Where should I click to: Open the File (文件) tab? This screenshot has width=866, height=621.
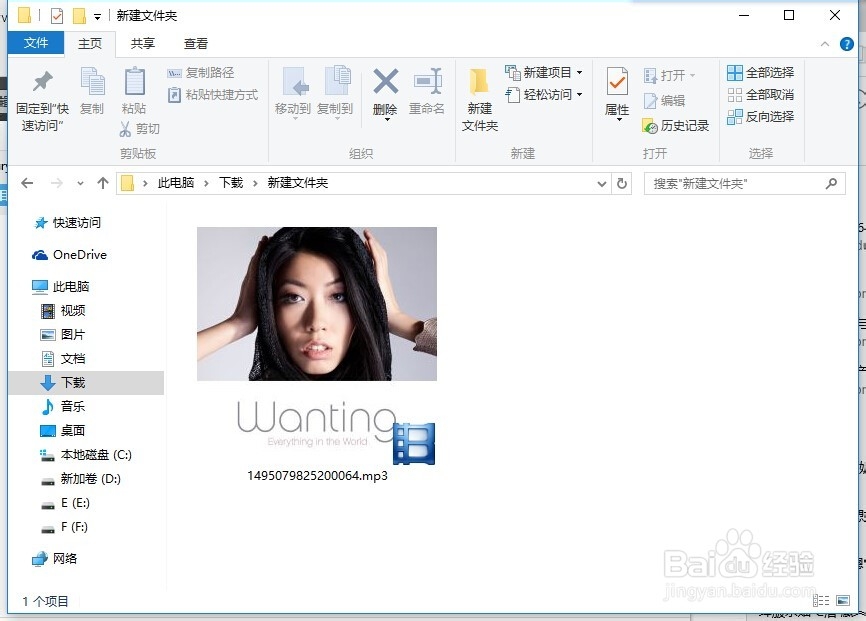pyautogui.click(x=36, y=43)
